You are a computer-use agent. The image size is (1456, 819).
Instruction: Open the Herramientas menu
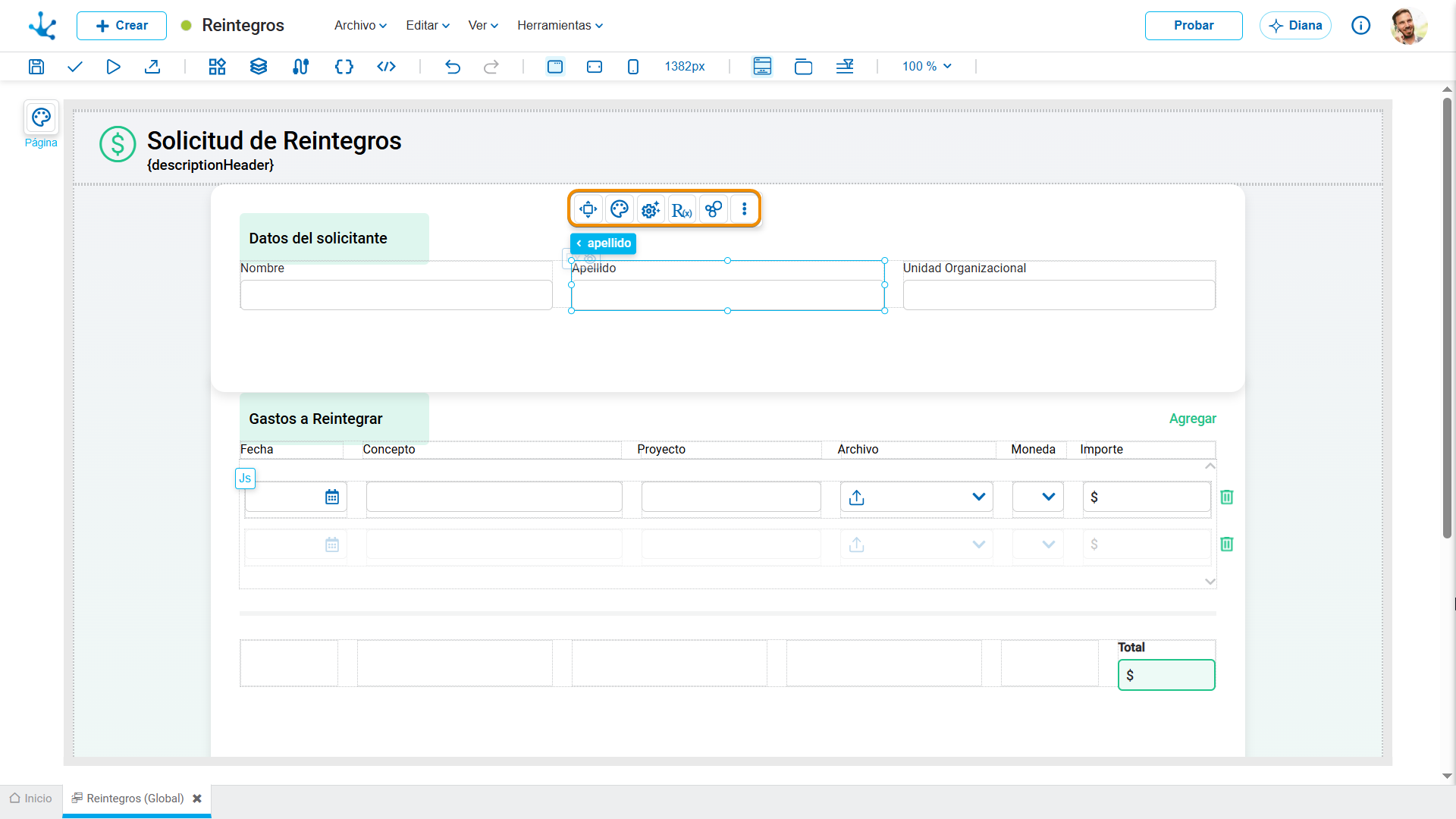[560, 25]
